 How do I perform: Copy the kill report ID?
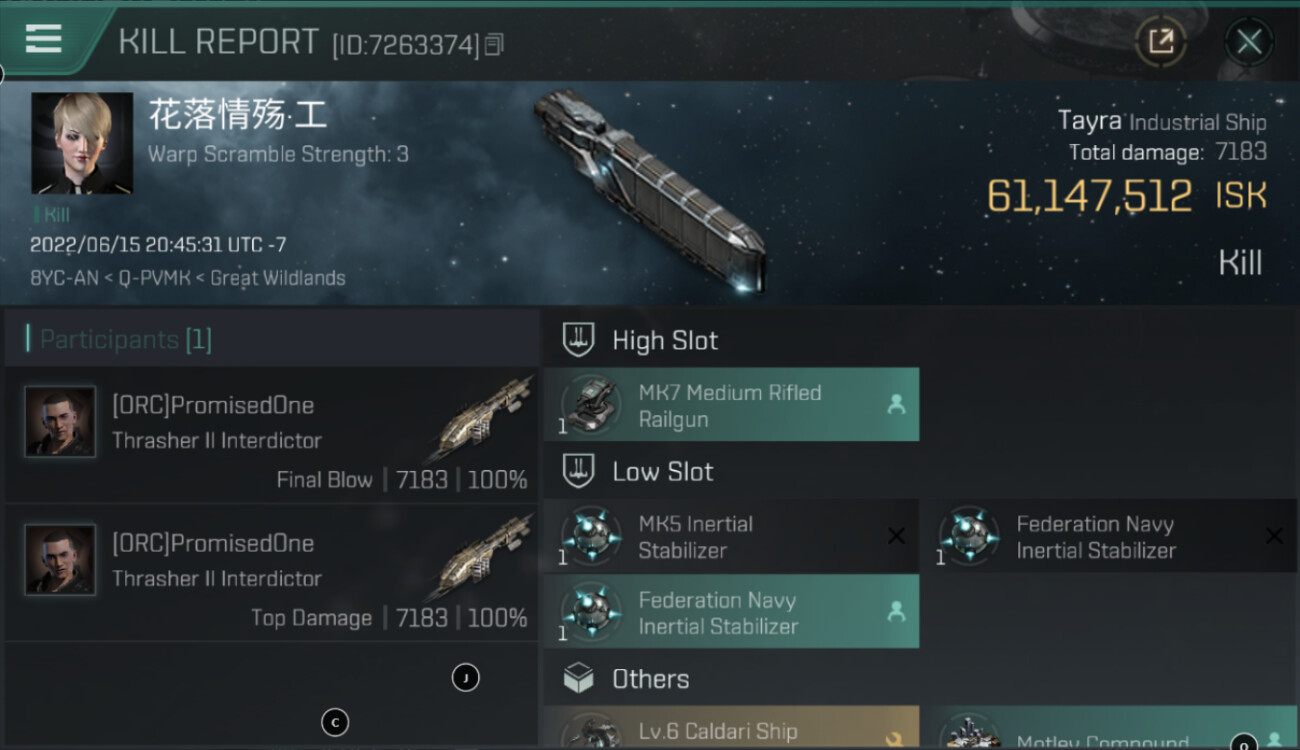pos(494,44)
